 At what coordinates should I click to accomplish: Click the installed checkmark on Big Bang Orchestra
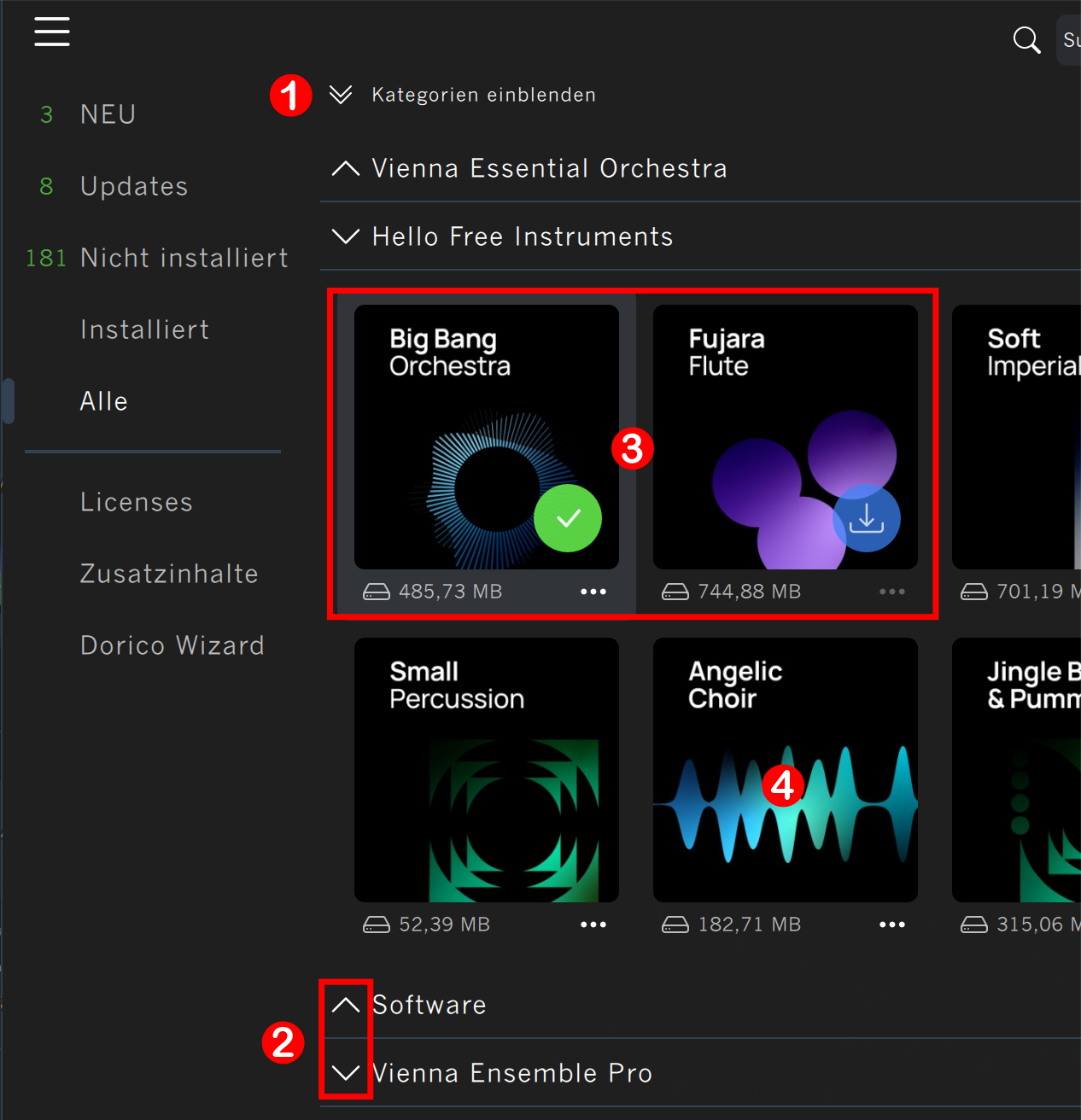tap(568, 518)
